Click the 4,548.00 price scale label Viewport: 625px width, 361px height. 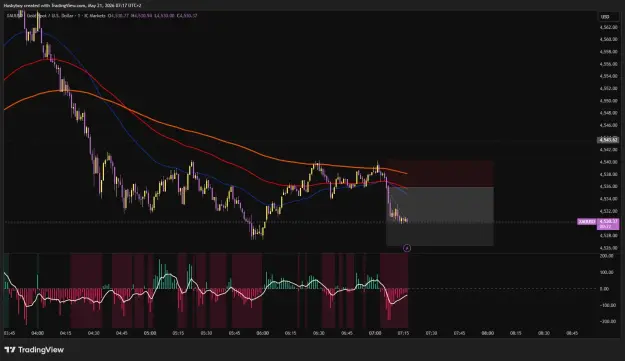(x=608, y=113)
